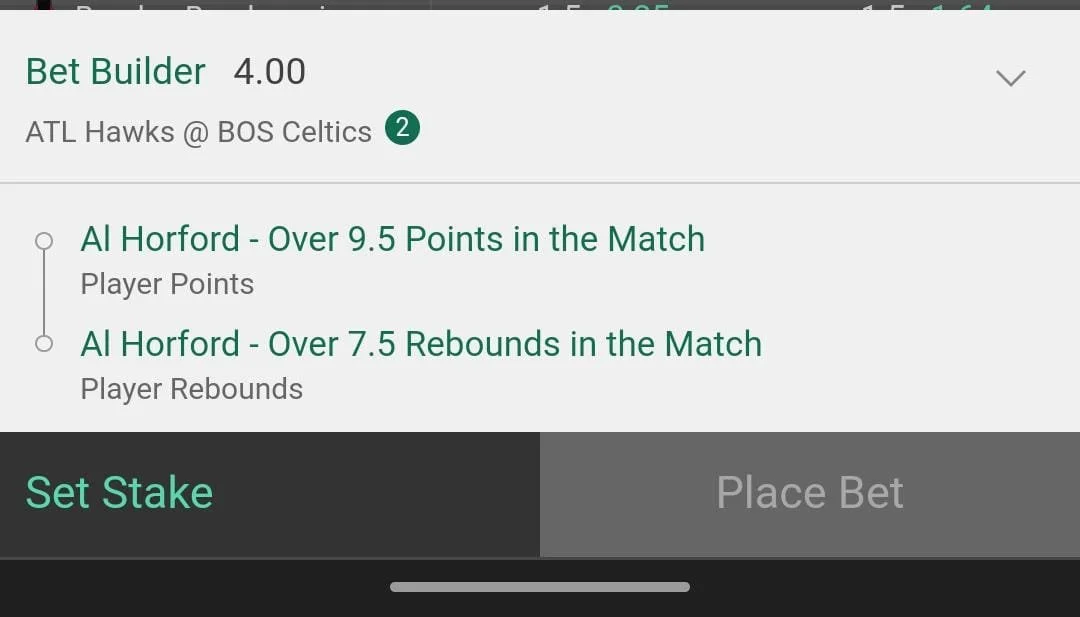
Task: Open Al Horford Over 7.5 Rebounds selection
Action: coord(421,344)
